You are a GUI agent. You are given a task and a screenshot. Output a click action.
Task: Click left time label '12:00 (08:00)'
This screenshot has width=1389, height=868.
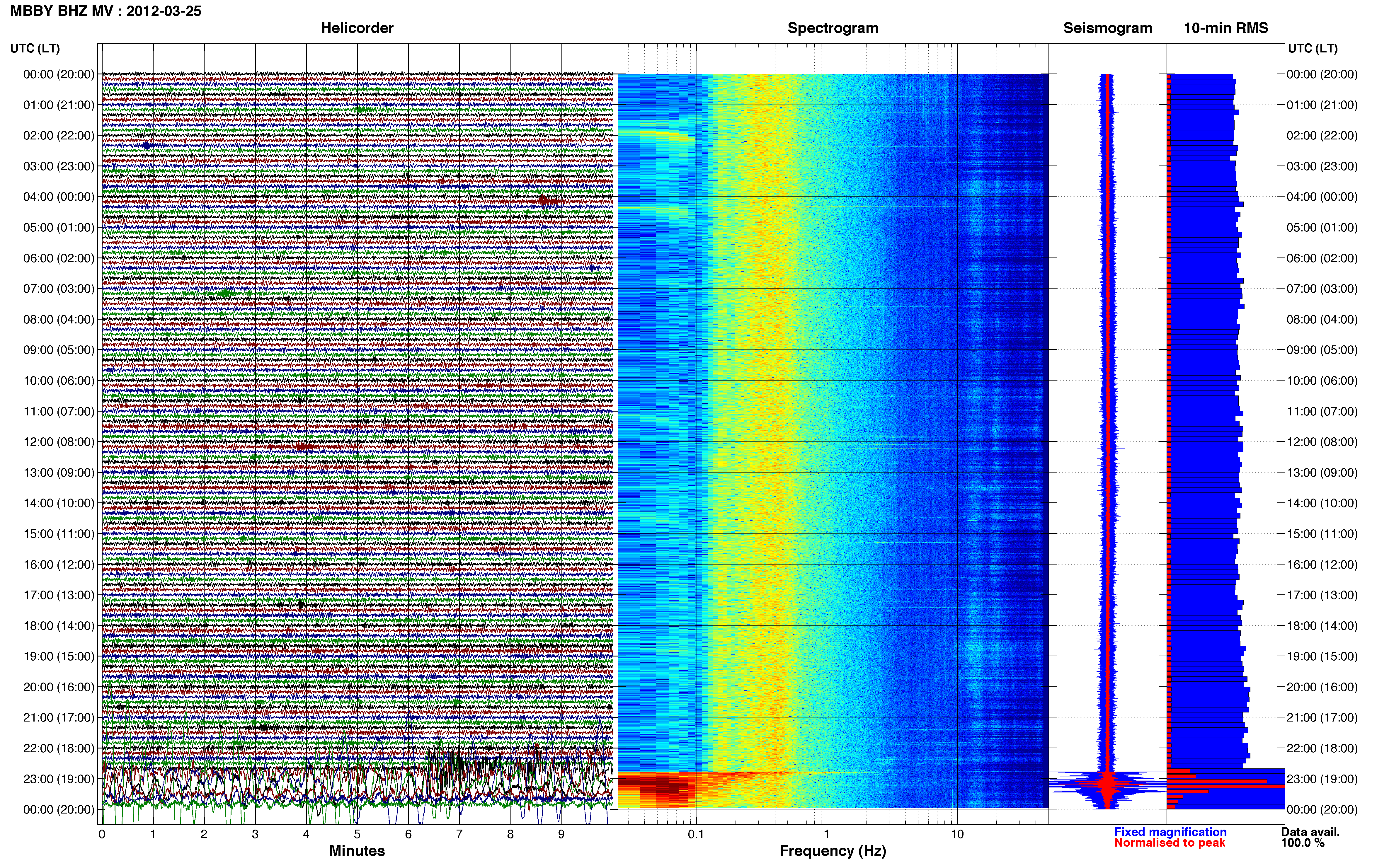tap(59, 442)
